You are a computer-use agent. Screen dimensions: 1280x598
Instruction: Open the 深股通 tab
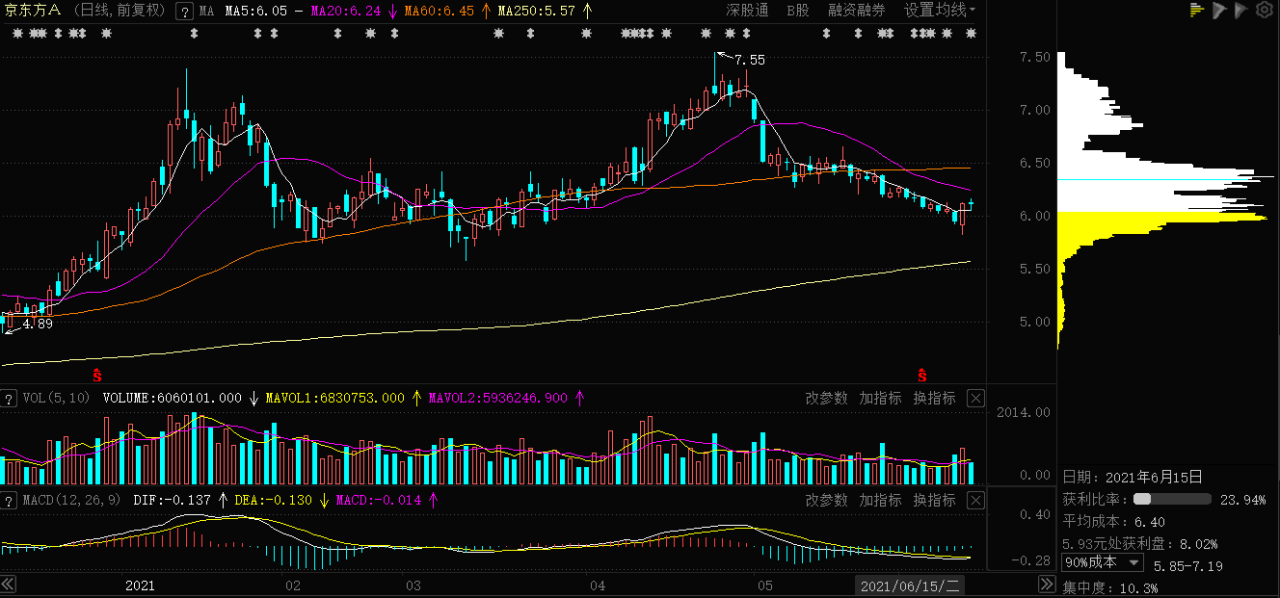[747, 11]
